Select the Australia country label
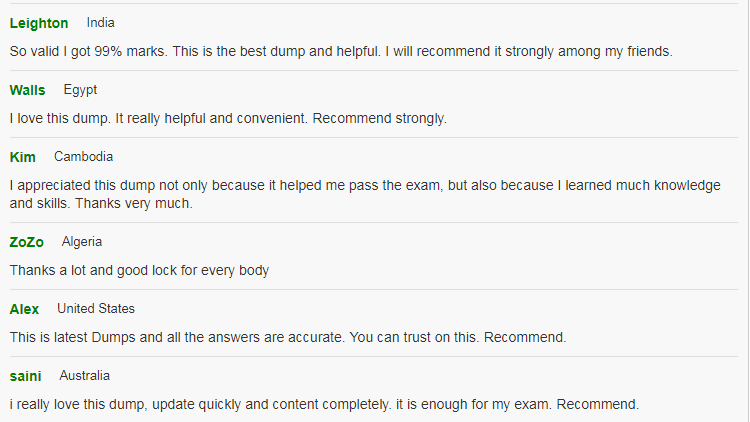 pyautogui.click(x=85, y=376)
